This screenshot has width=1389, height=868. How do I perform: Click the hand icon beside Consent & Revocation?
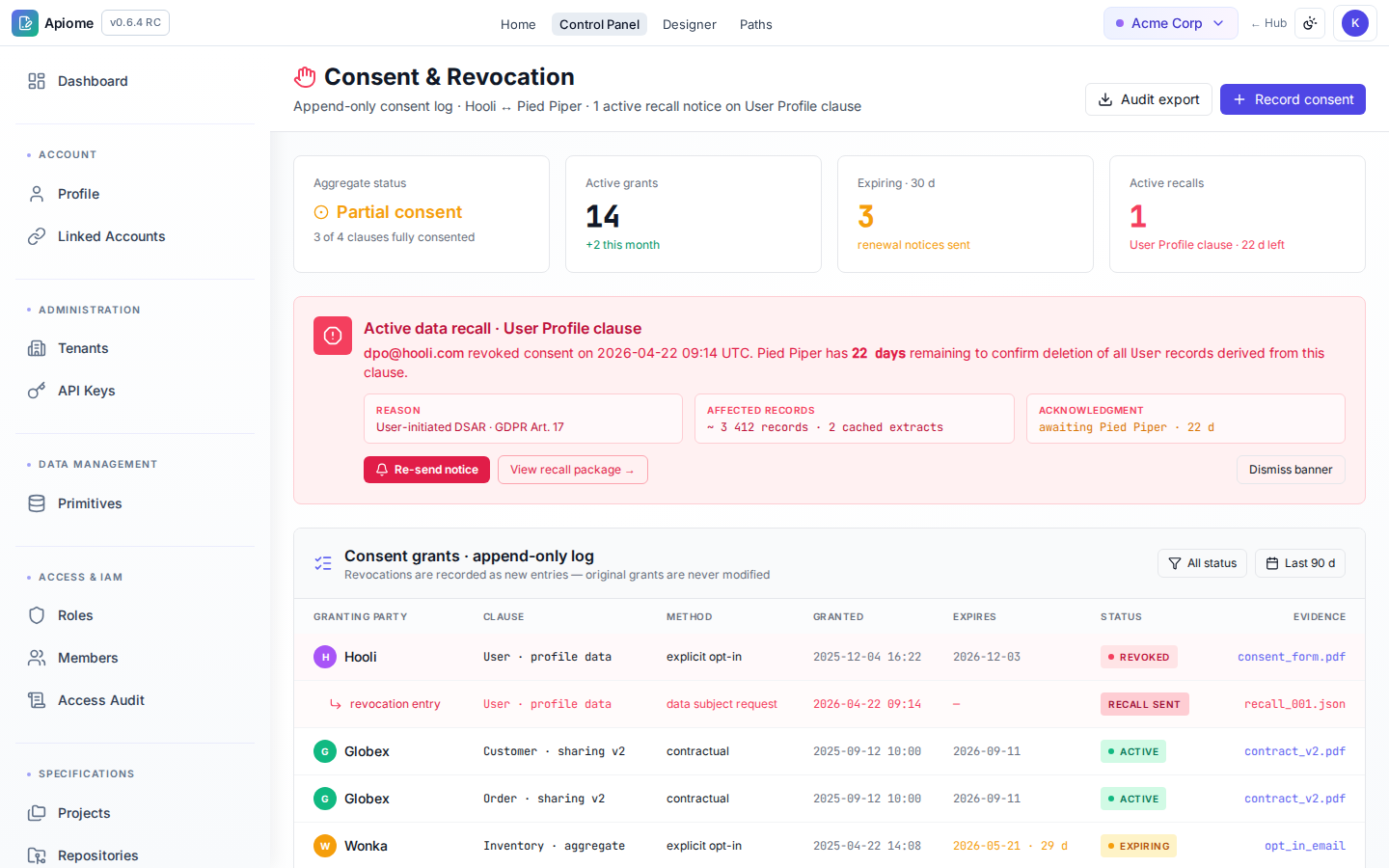coord(305,77)
